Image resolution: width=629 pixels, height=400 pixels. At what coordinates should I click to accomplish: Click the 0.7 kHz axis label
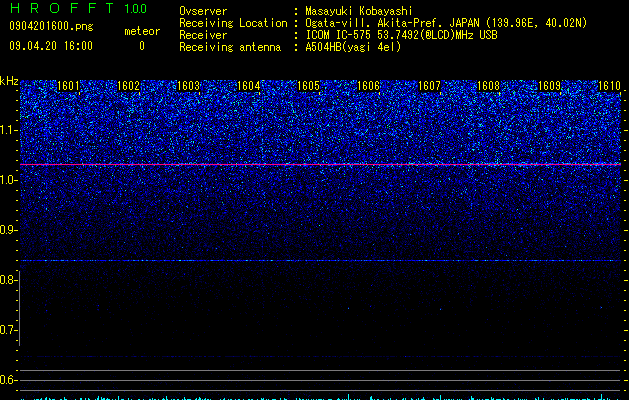click(x=8, y=330)
